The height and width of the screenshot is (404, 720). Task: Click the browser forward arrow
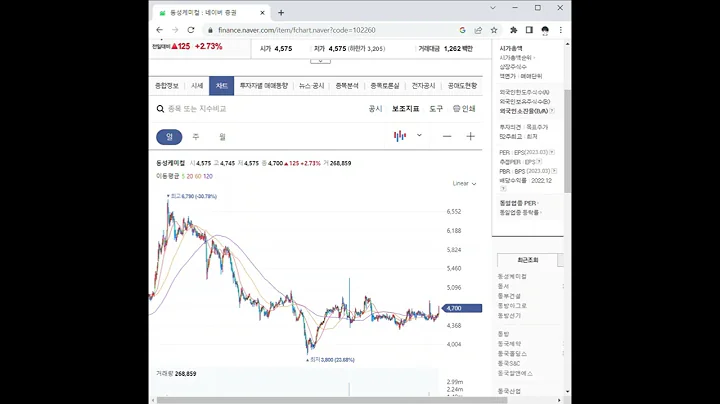175,30
